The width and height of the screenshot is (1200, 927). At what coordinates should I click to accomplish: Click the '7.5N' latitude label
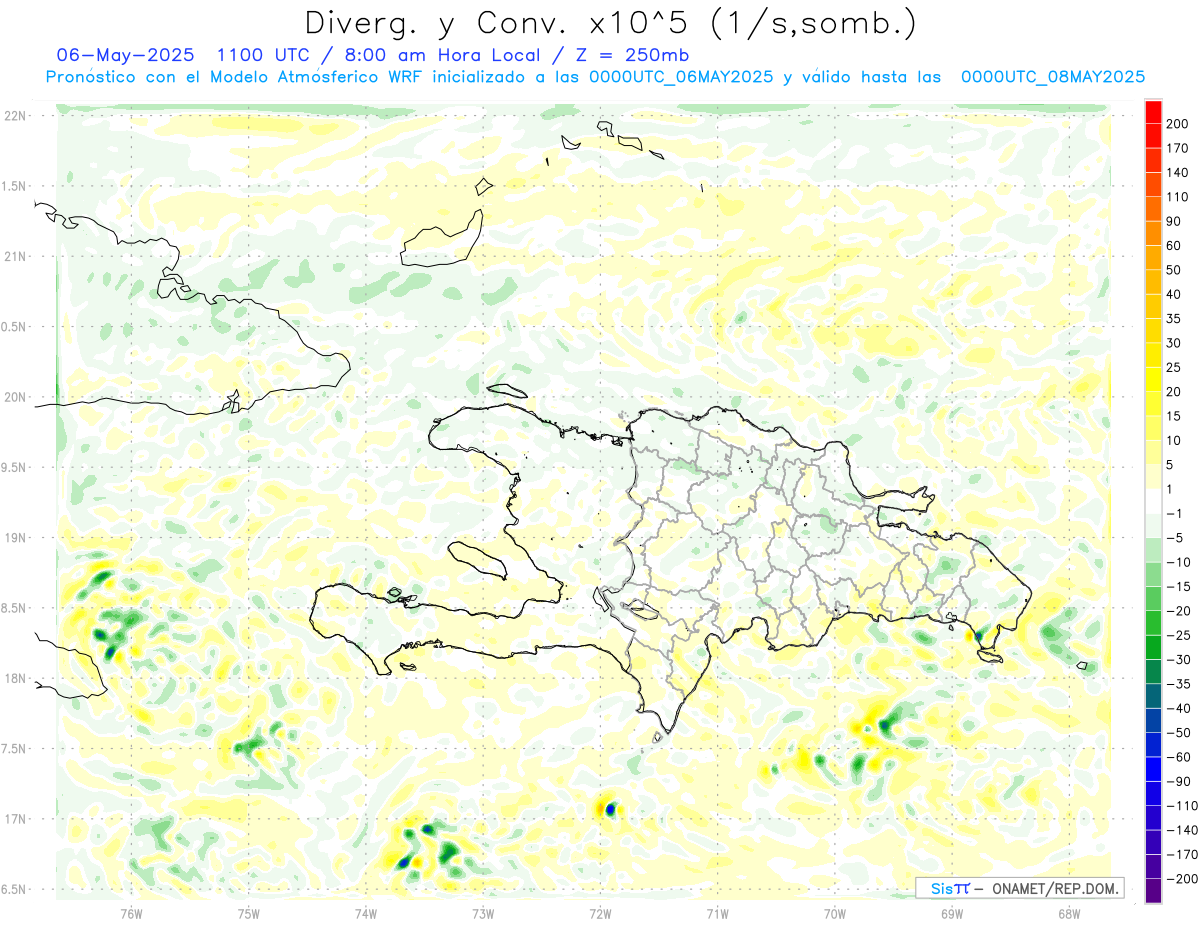click(x=15, y=749)
